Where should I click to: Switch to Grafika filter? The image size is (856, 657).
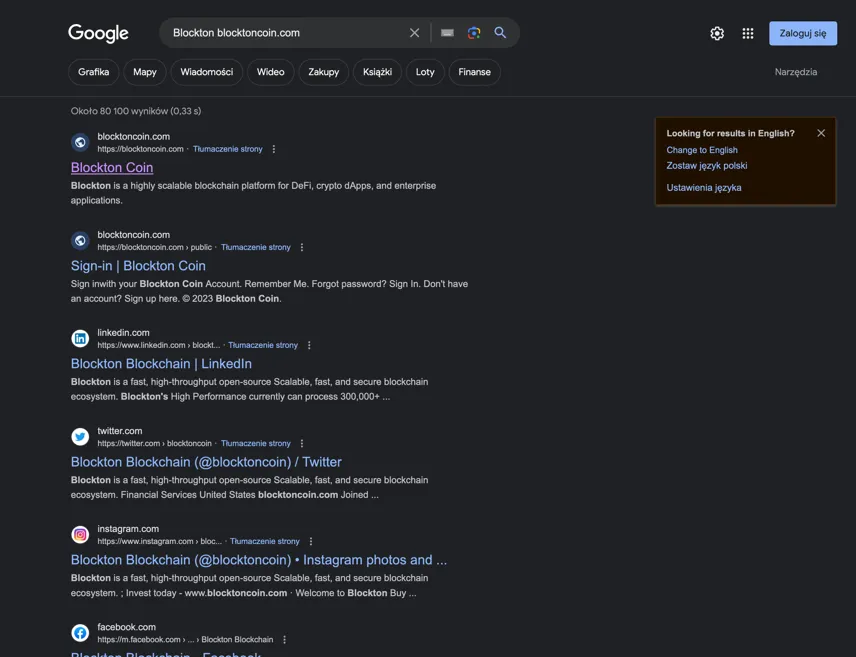(93, 72)
